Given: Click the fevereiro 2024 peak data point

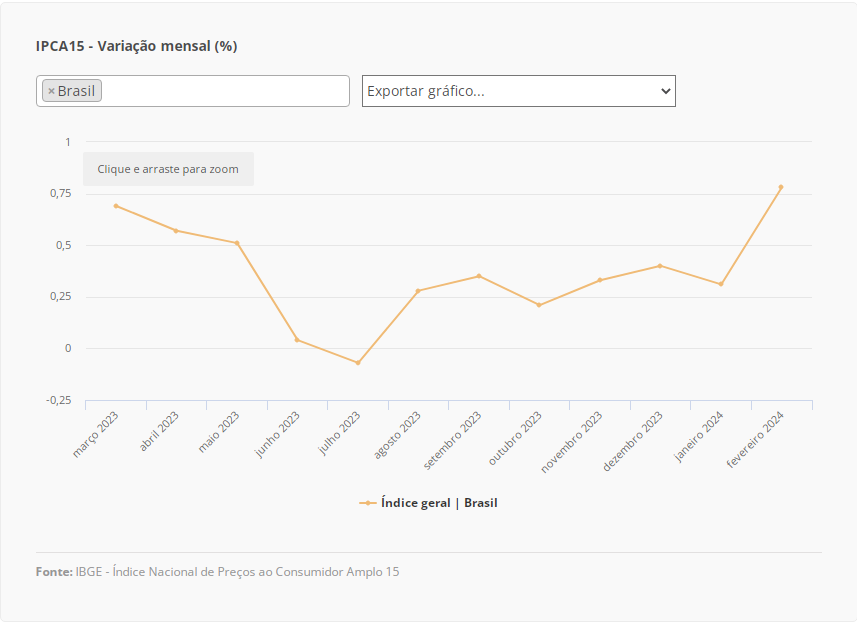Looking at the screenshot, I should pos(781,187).
